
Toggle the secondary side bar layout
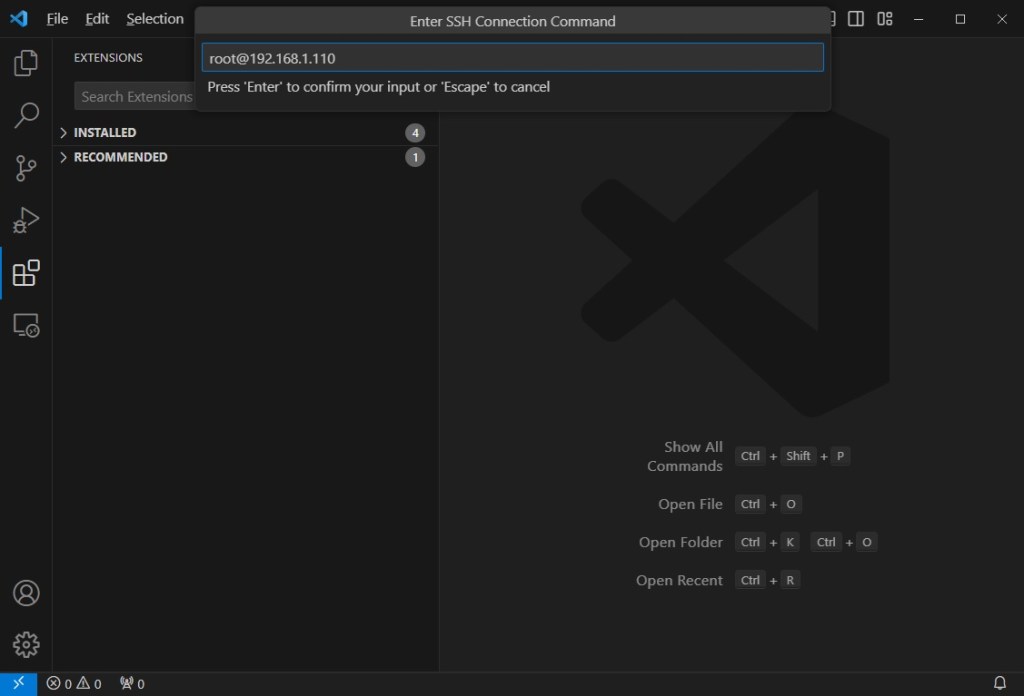pyautogui.click(x=856, y=19)
